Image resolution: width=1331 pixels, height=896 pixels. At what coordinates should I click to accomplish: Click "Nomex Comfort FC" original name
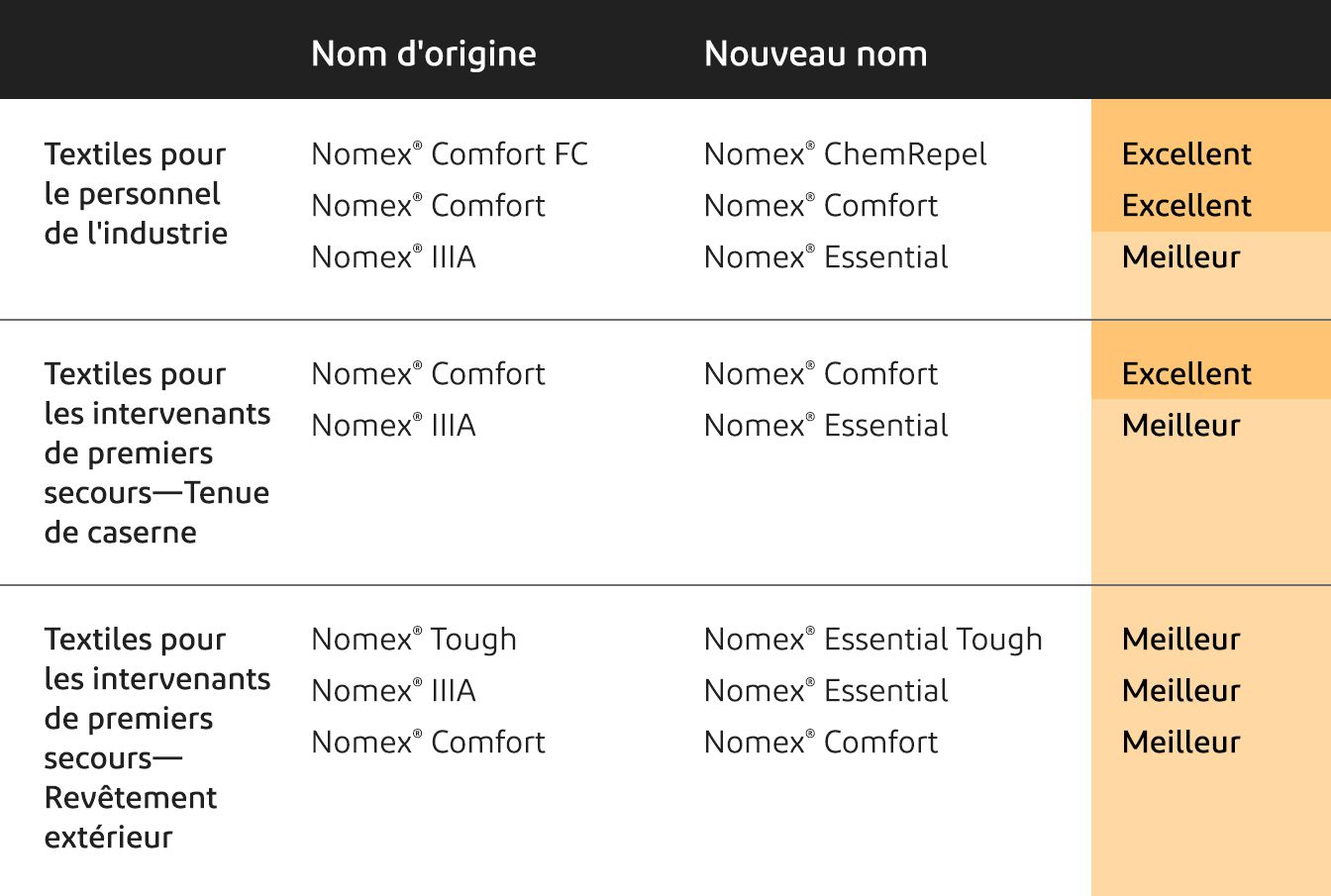pyautogui.click(x=450, y=154)
